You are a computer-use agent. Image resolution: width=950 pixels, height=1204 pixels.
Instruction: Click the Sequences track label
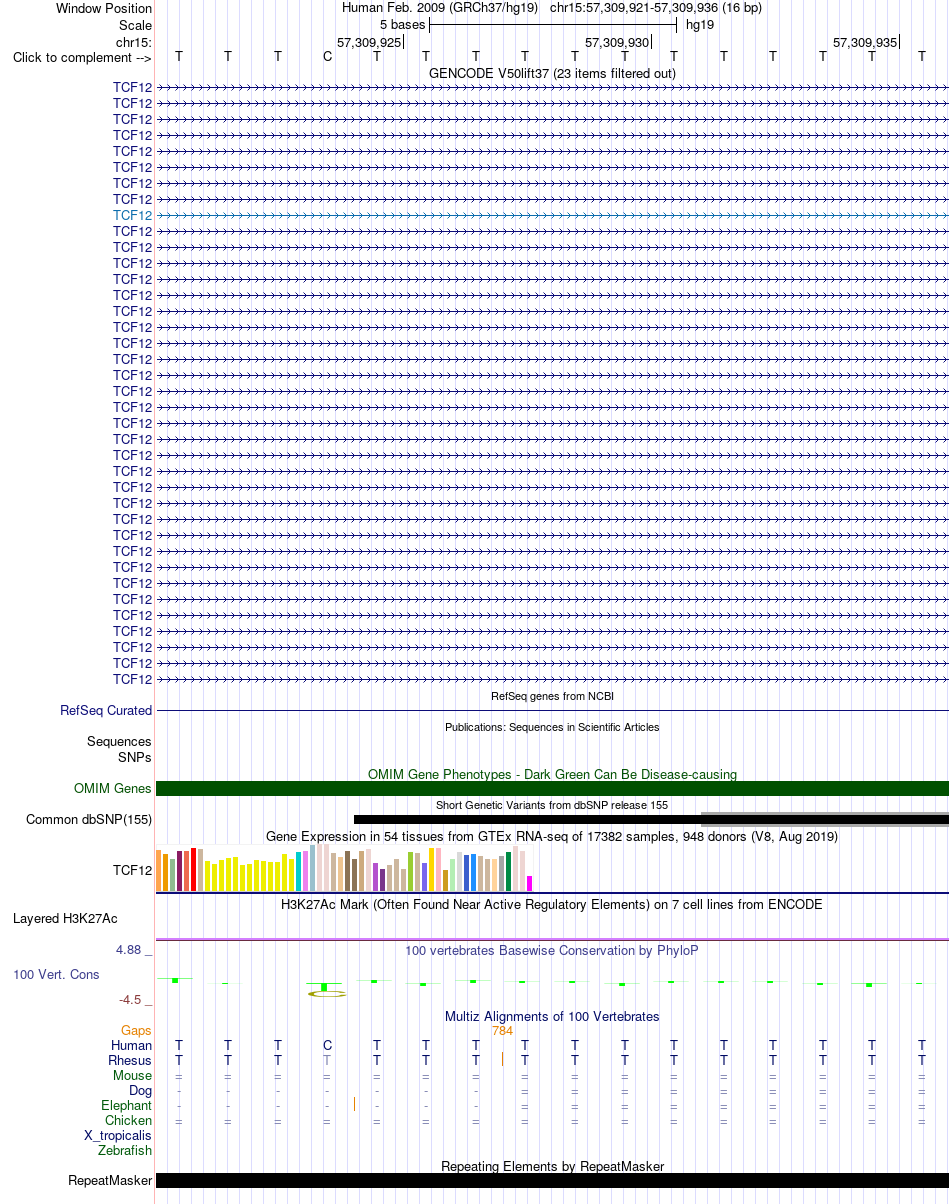coord(119,742)
